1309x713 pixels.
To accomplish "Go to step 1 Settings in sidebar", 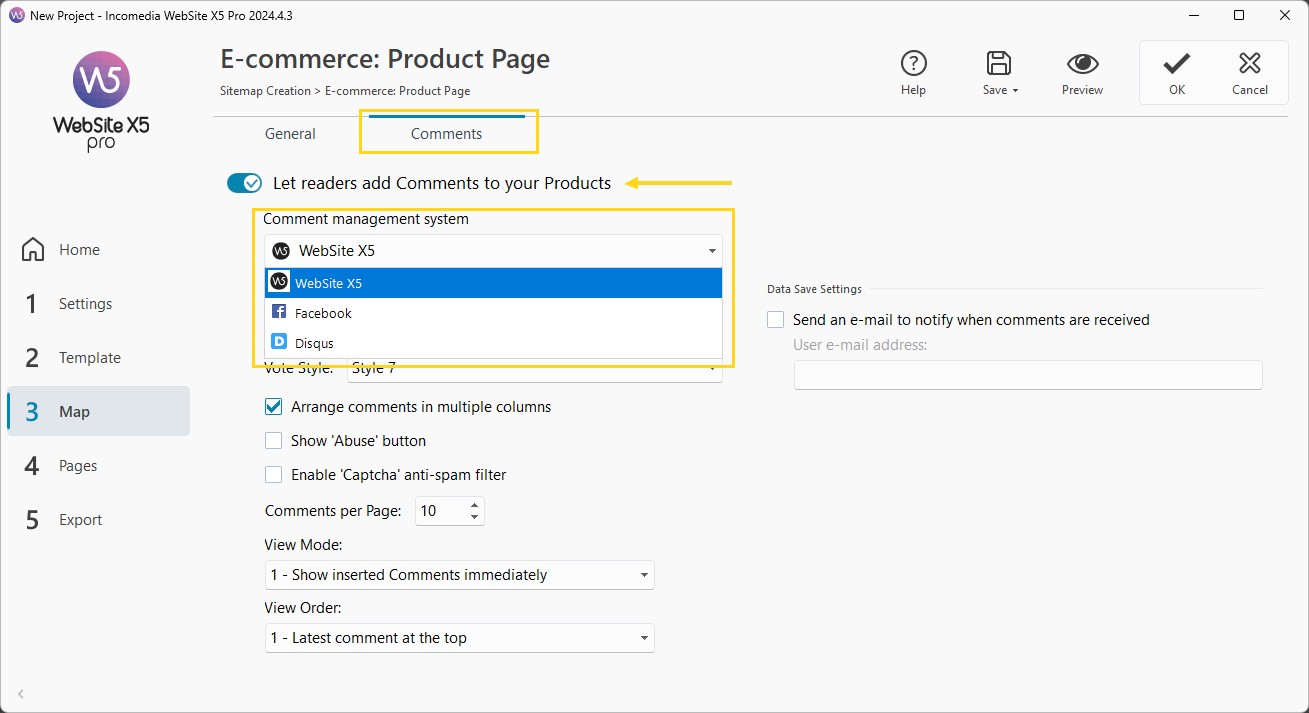I will (x=98, y=303).
